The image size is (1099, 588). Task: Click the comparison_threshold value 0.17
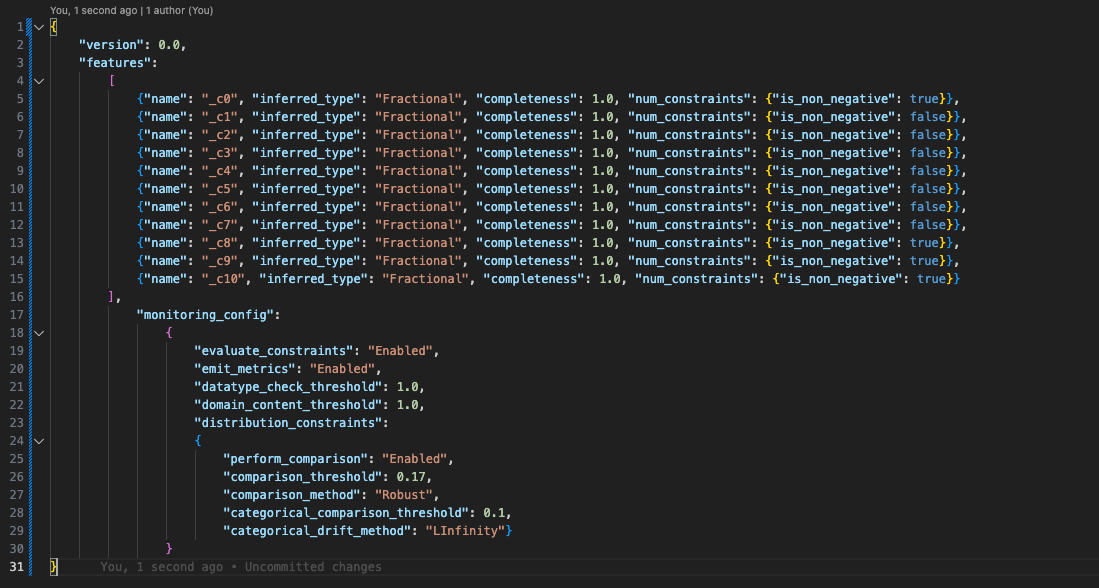point(411,477)
